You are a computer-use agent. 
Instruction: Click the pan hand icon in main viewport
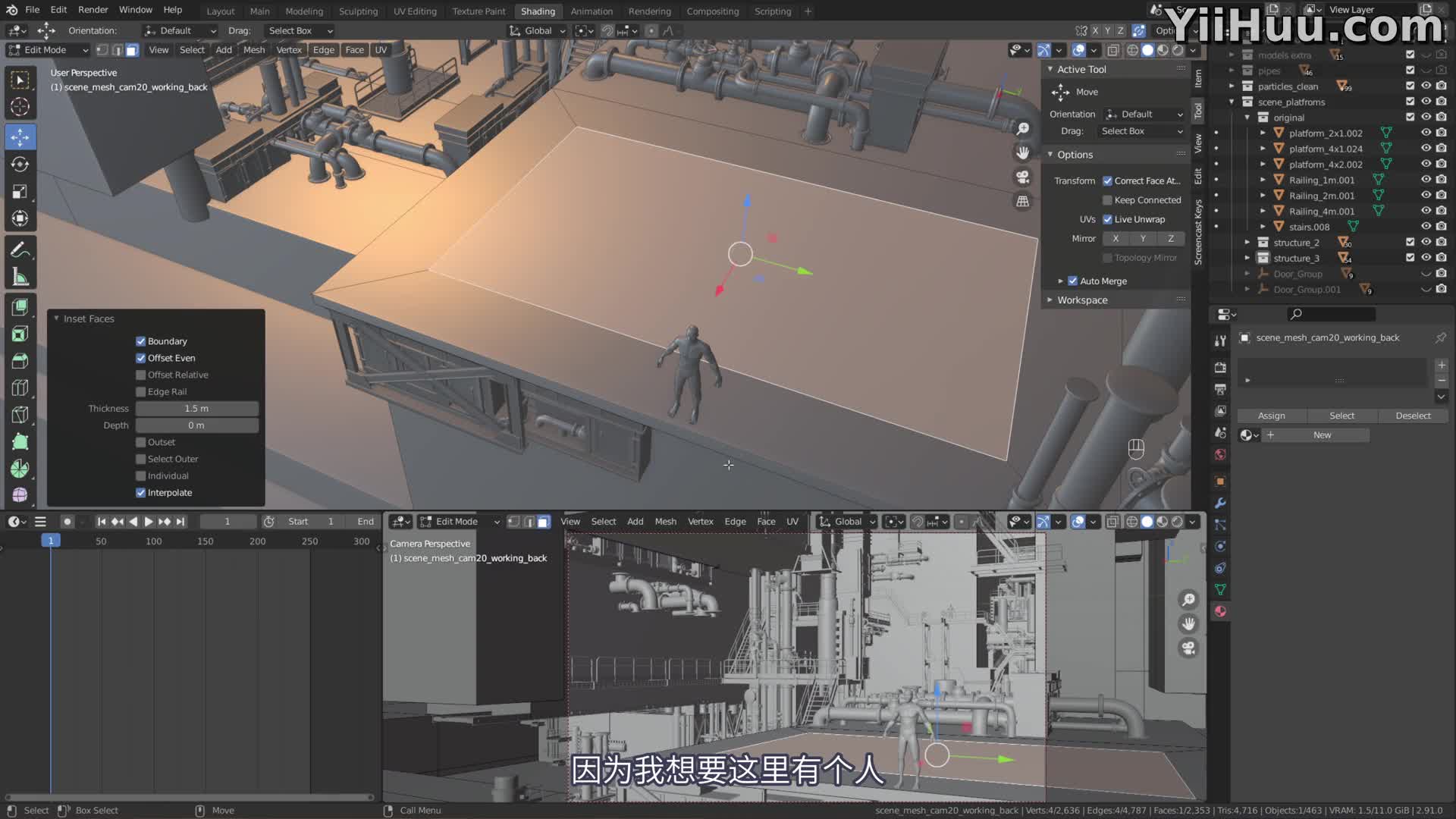pos(1023,152)
